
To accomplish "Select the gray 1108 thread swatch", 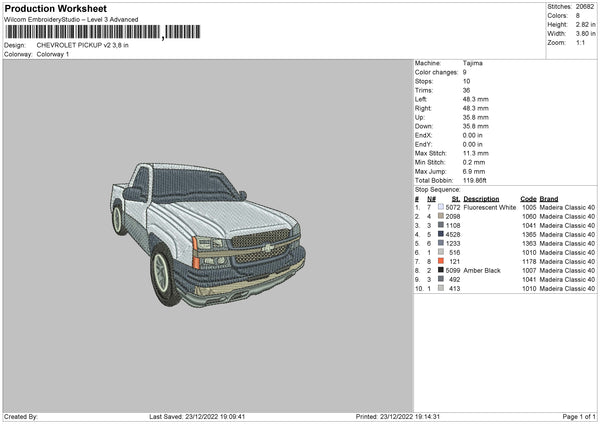I will coord(441,225).
